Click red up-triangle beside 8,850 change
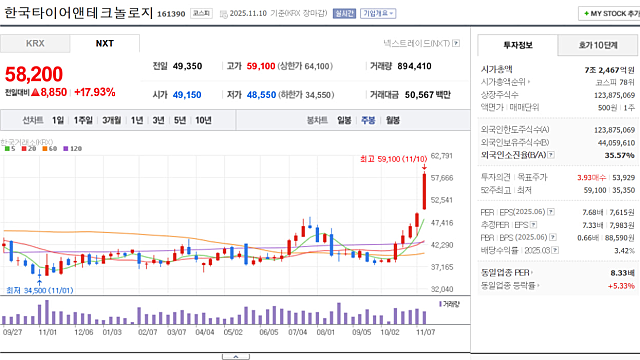The height and width of the screenshot is (360, 640). point(36,92)
